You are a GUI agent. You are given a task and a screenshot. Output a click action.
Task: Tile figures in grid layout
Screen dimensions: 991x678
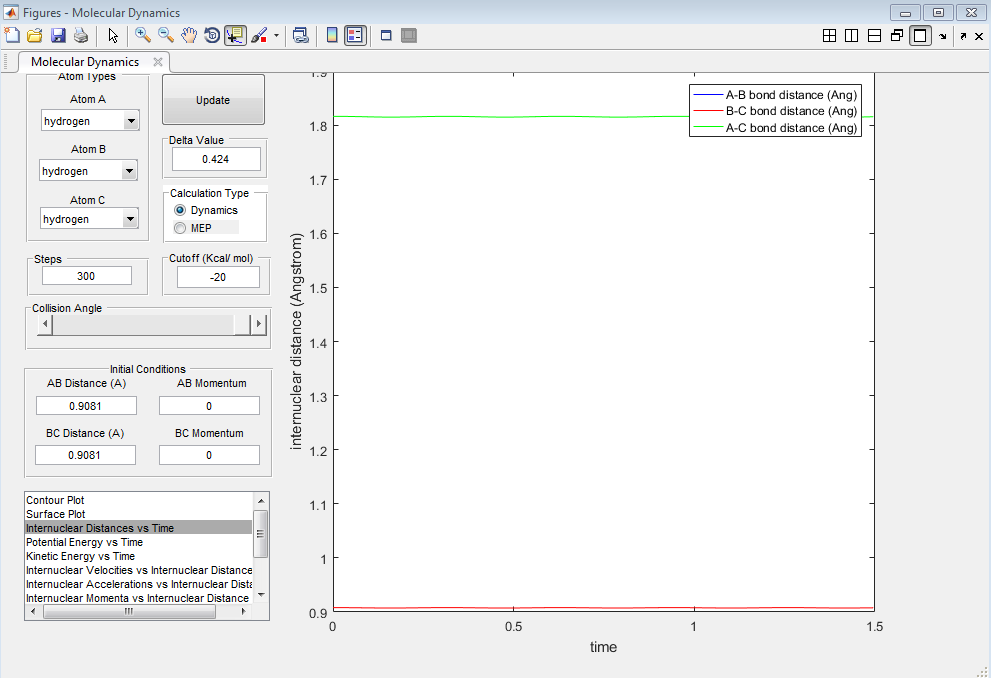click(x=829, y=35)
